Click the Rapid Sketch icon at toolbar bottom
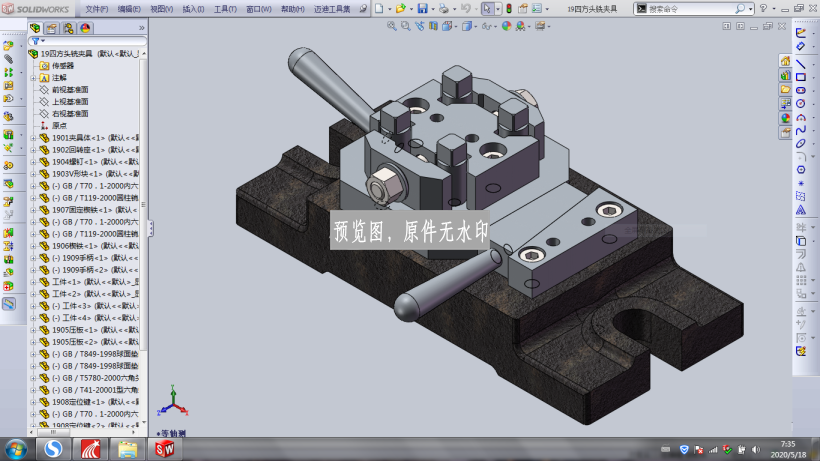 [801, 351]
